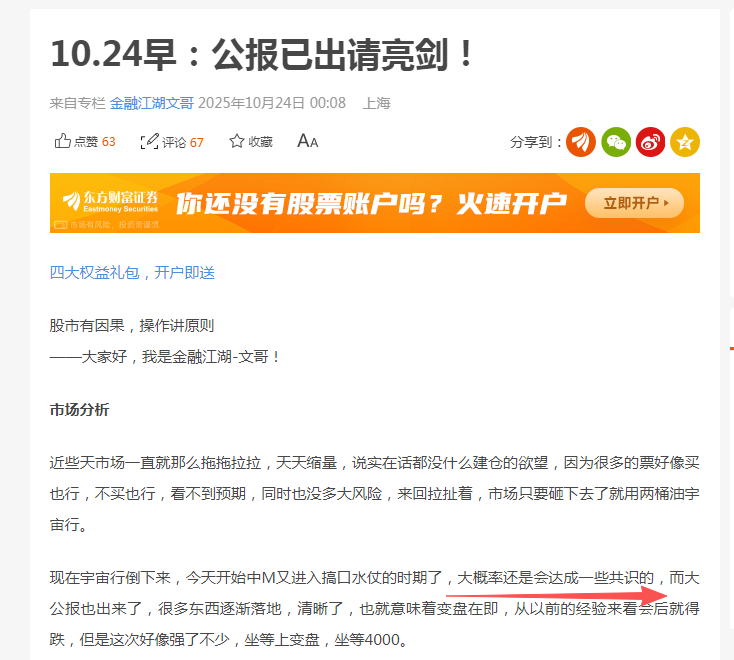Open the 四大权益礼包，开户即送 link
The width and height of the screenshot is (734, 660).
(x=132, y=272)
